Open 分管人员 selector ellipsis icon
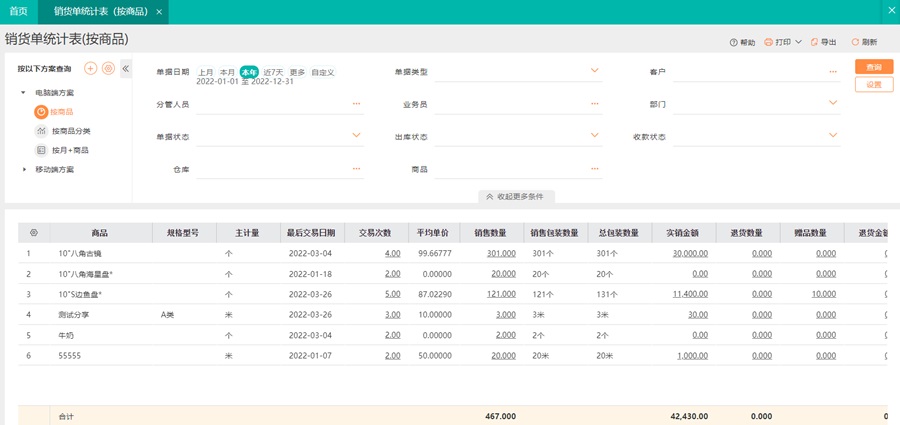 coord(356,103)
